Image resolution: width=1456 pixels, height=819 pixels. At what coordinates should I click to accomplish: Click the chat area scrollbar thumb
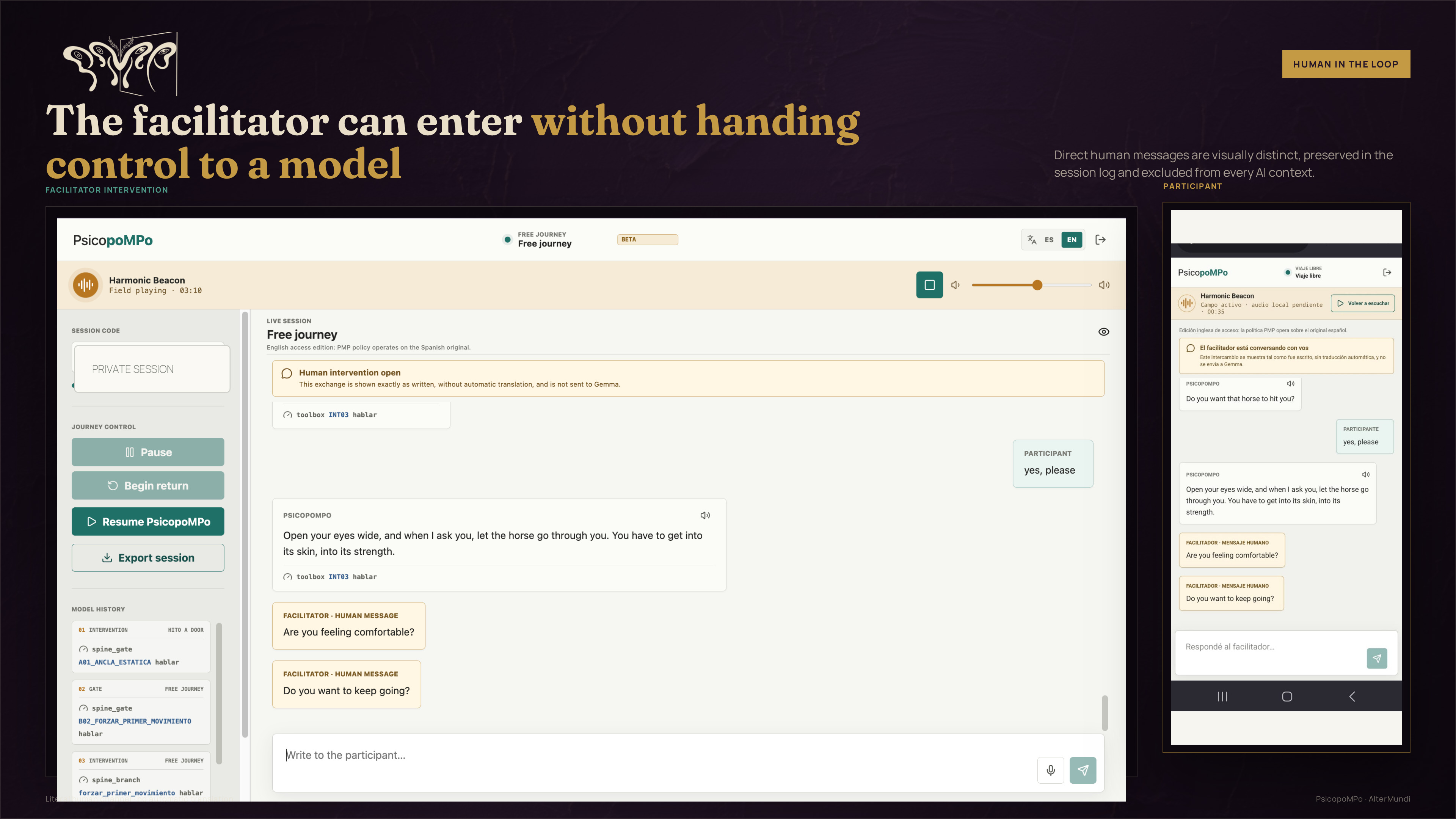click(1105, 713)
